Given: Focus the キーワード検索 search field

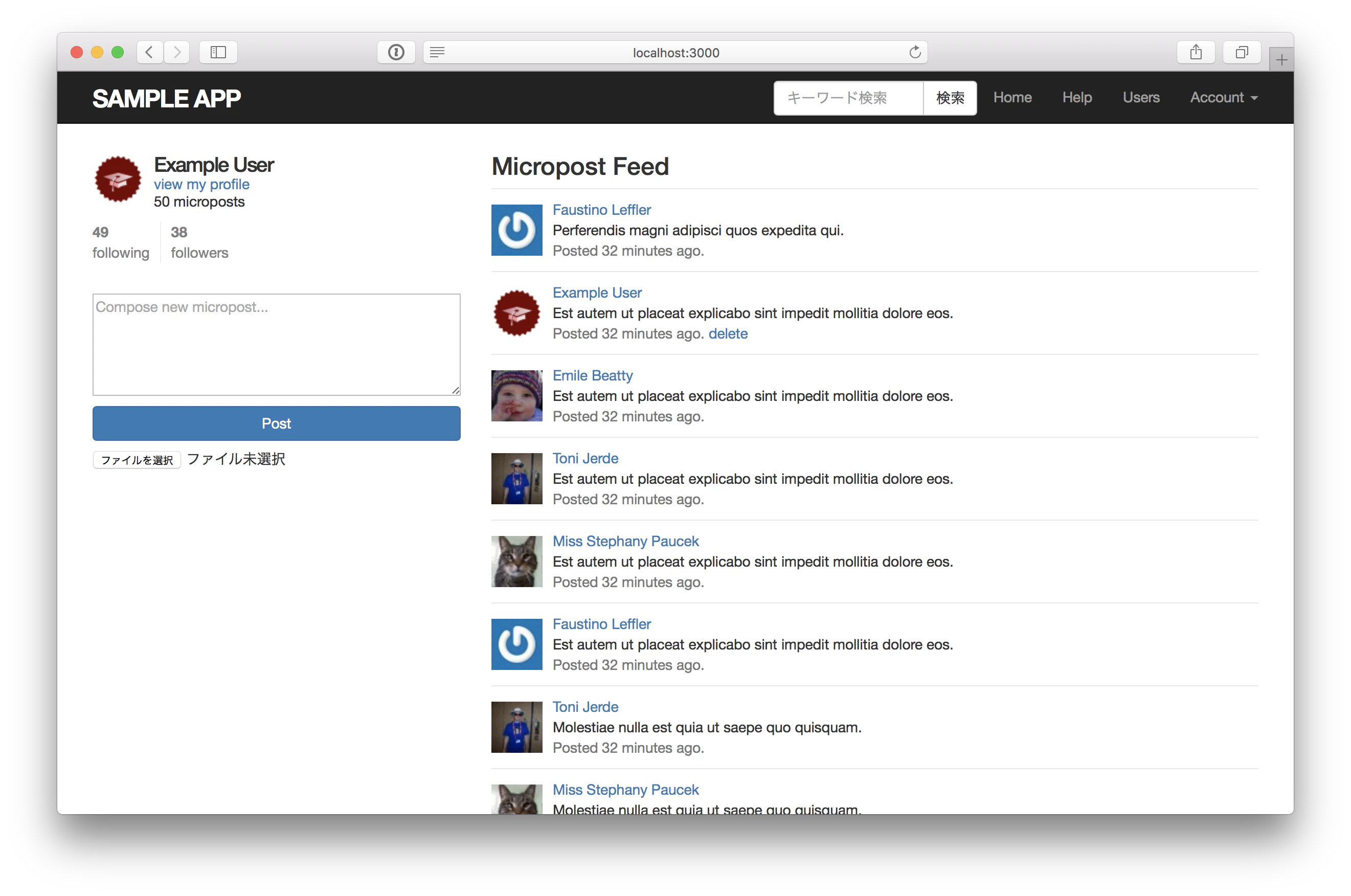Looking at the screenshot, I should [848, 98].
